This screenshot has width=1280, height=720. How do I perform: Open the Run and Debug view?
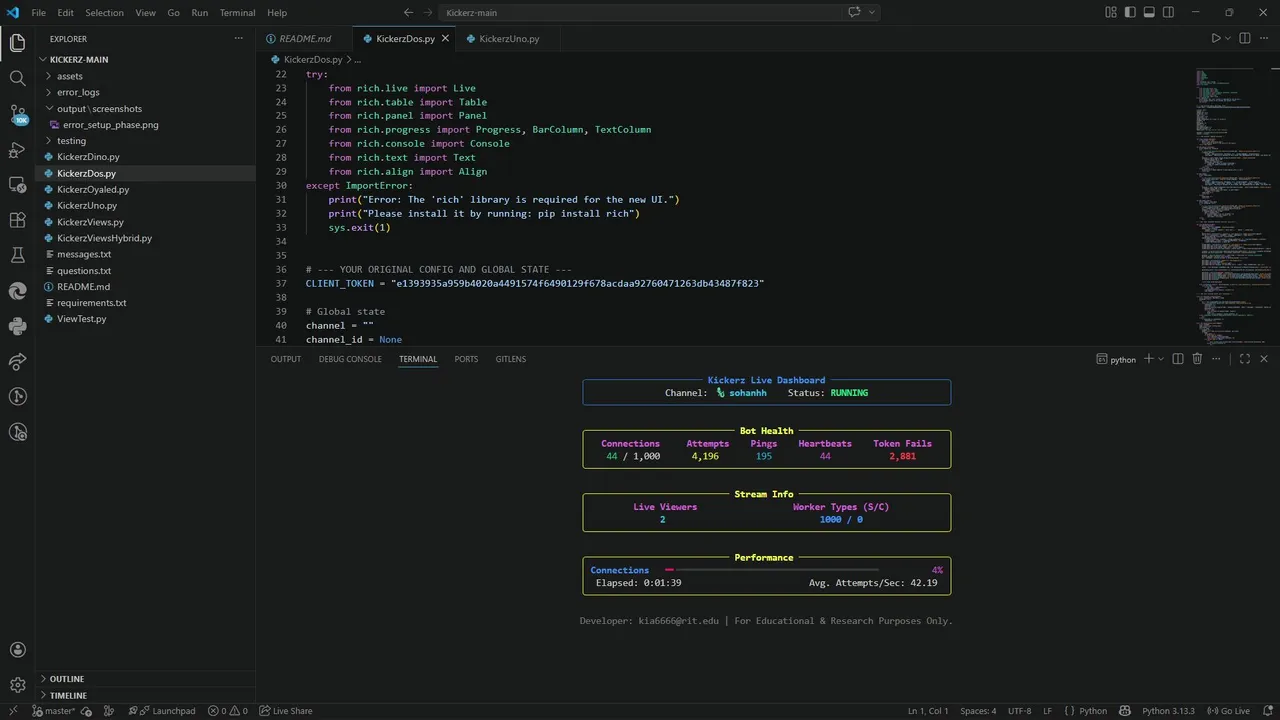pos(17,150)
